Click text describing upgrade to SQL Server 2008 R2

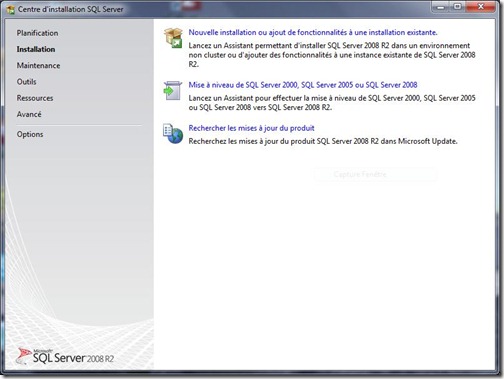tap(332, 103)
